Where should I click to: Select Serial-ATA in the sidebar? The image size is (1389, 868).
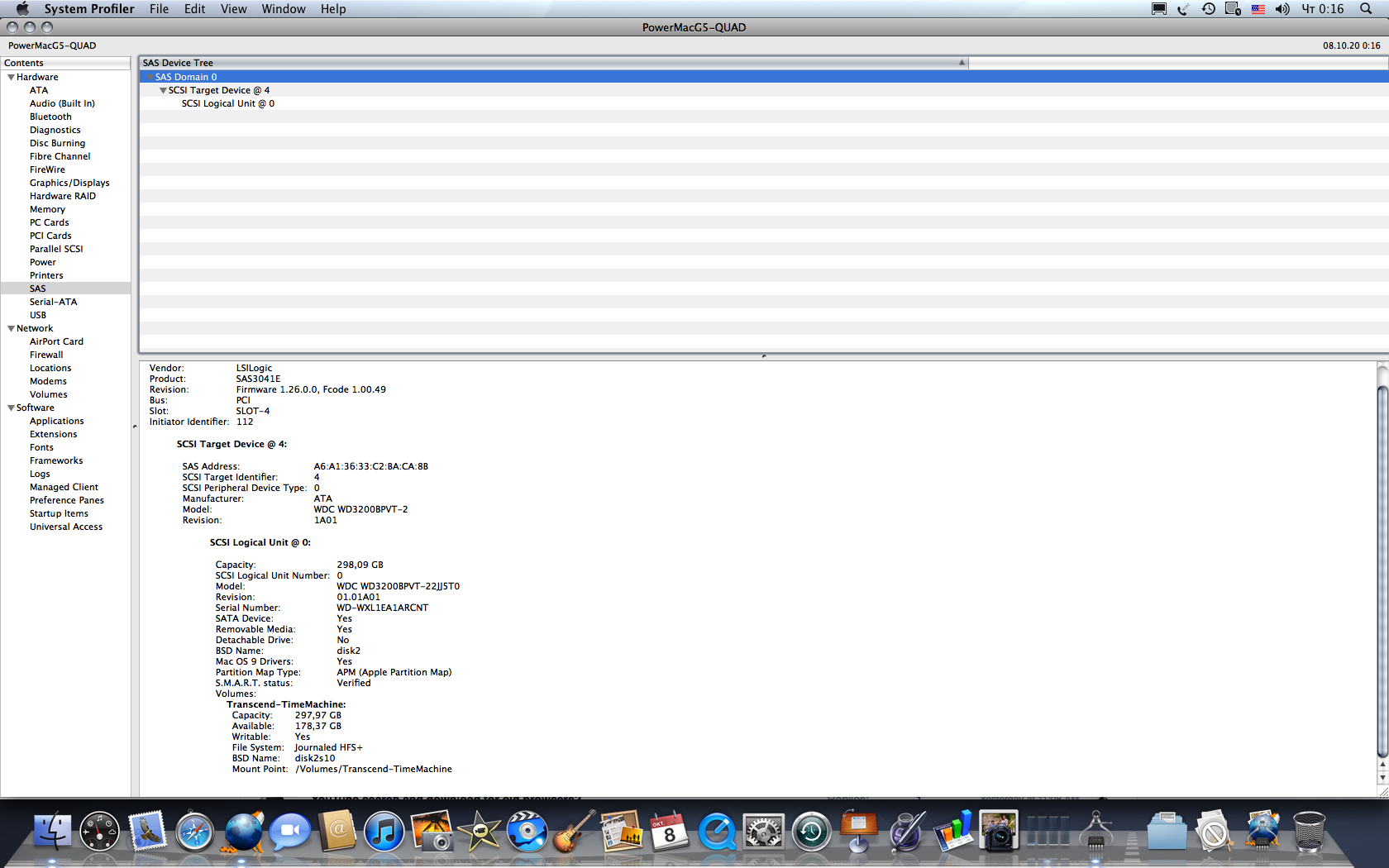53,302
